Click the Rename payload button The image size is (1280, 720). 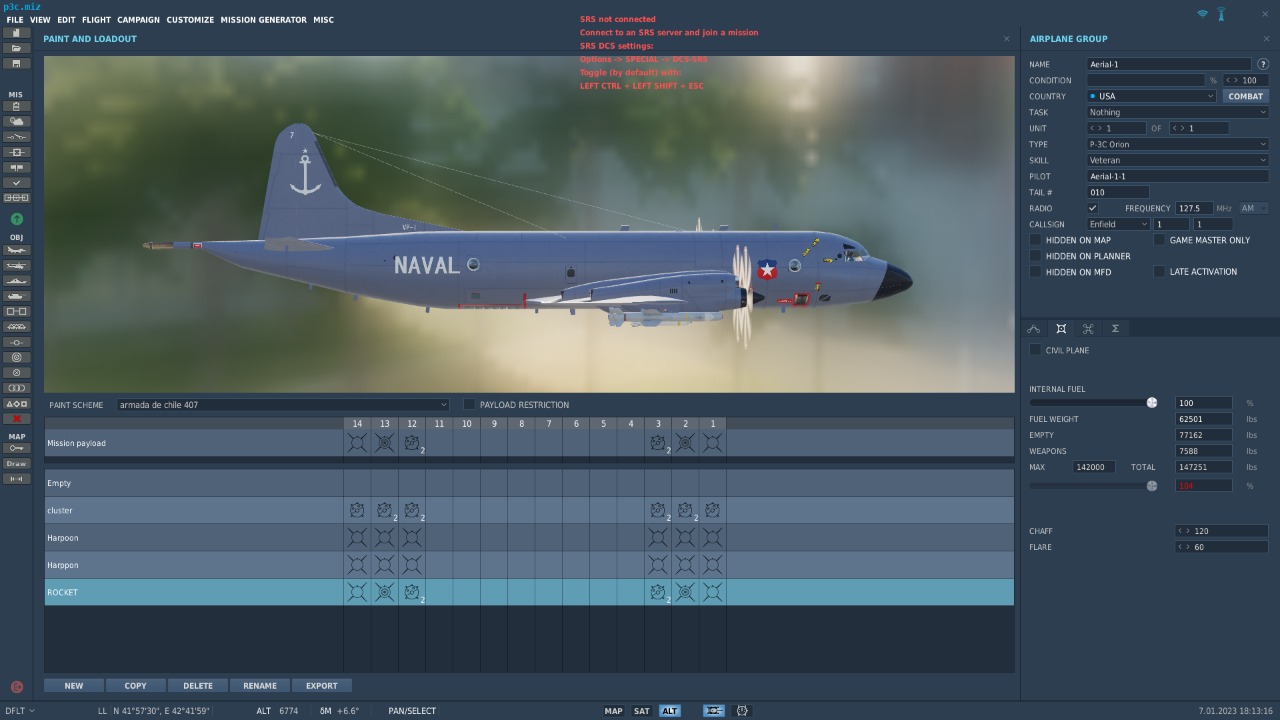pyautogui.click(x=259, y=686)
